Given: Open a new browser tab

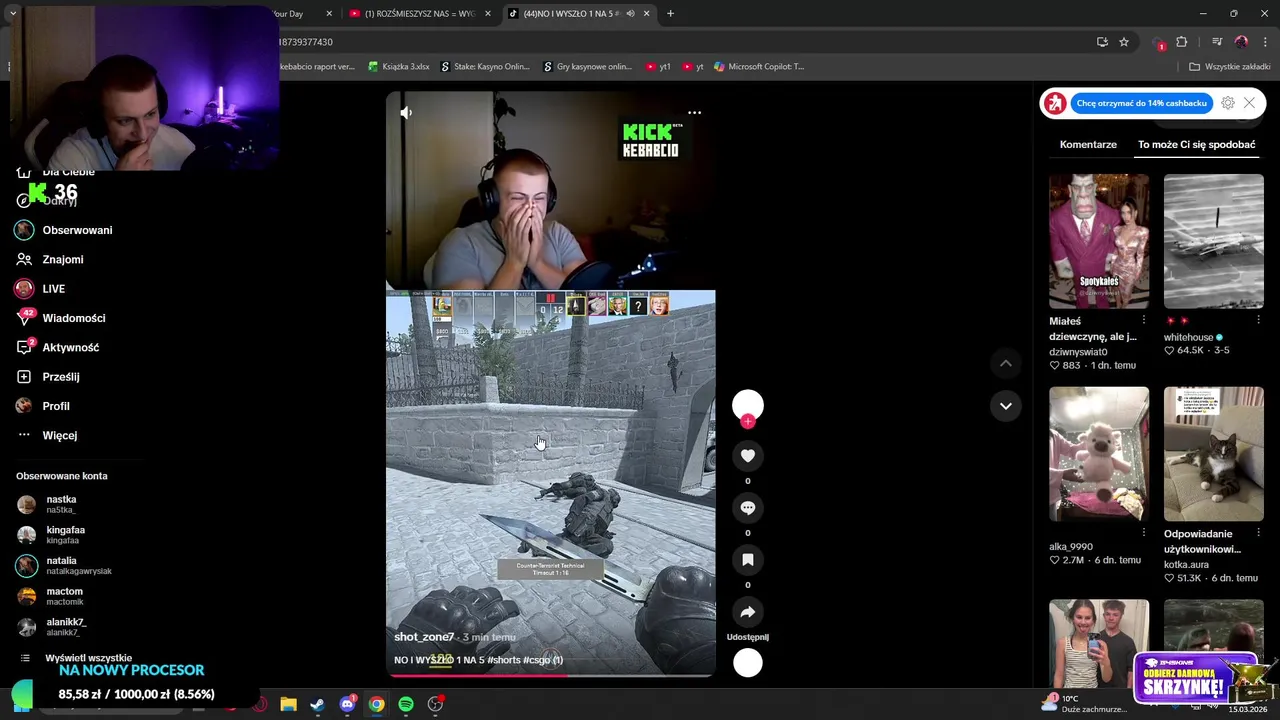Looking at the screenshot, I should coord(670,13).
